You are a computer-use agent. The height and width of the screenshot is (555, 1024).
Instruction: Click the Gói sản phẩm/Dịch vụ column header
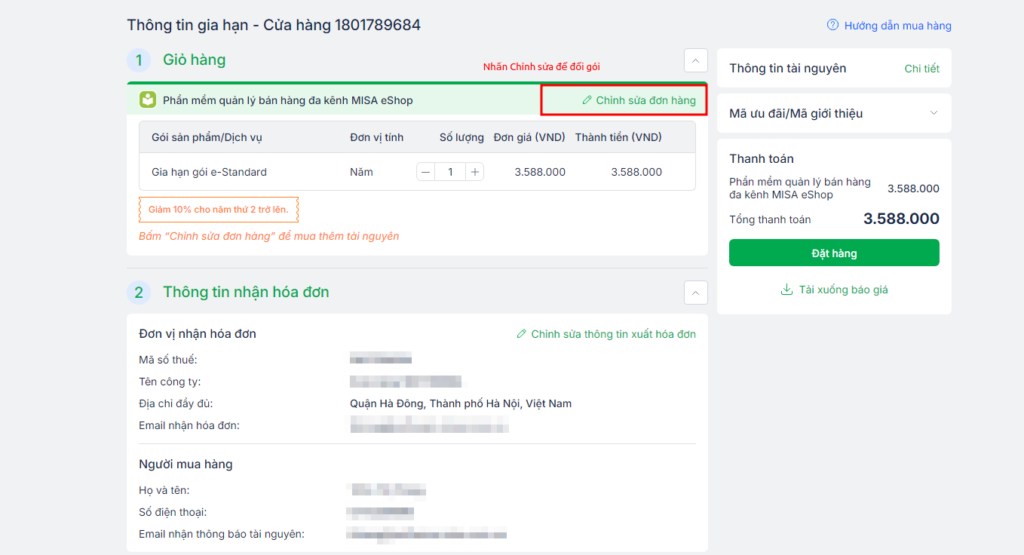pos(206,138)
